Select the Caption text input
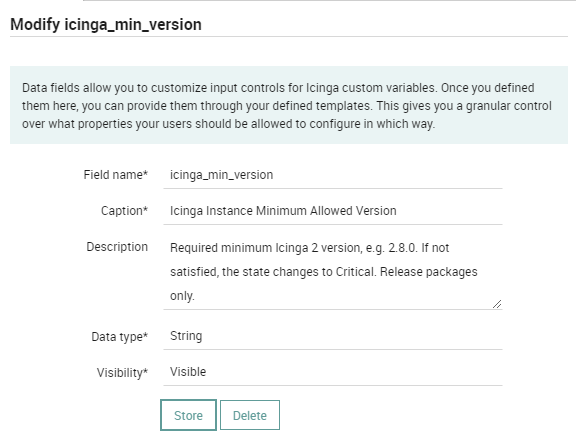 (x=333, y=211)
